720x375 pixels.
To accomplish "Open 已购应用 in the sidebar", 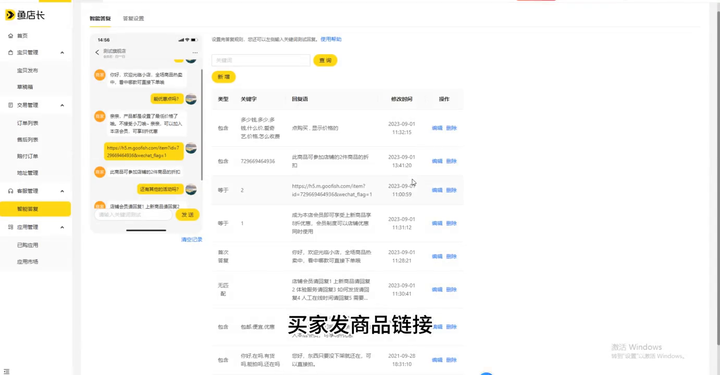I will point(28,245).
